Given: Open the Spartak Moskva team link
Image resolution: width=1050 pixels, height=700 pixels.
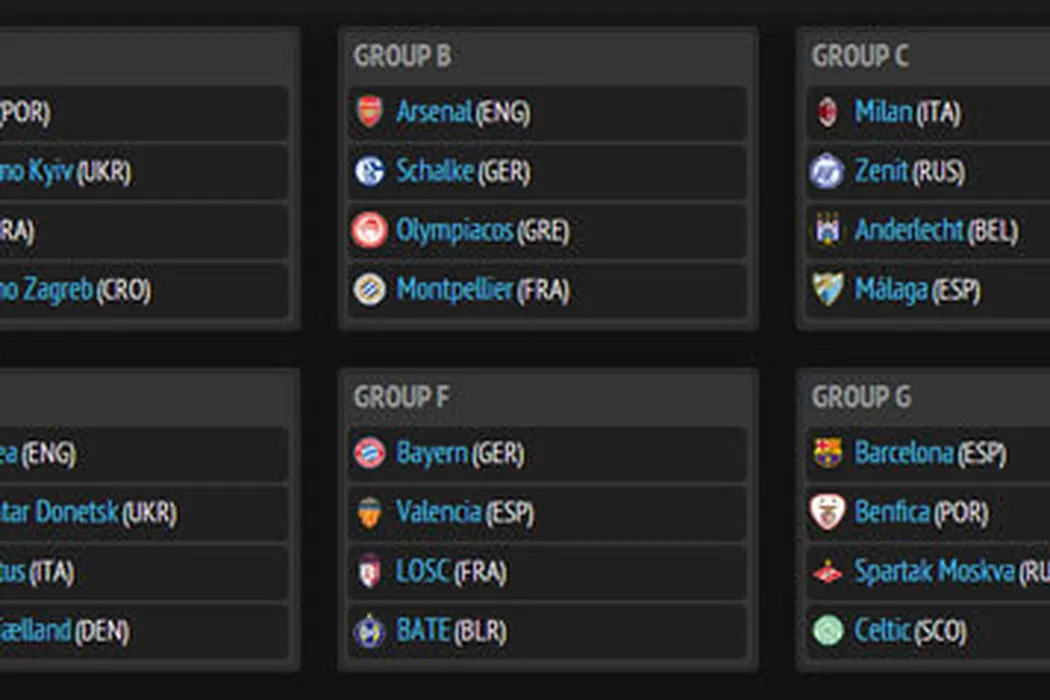Looking at the screenshot, I should [935, 572].
